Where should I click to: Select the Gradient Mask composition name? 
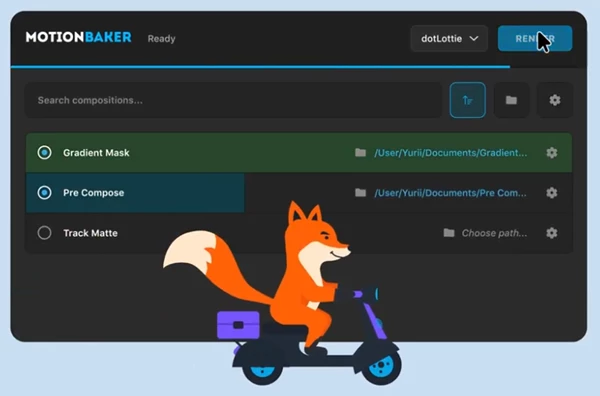[96, 153]
